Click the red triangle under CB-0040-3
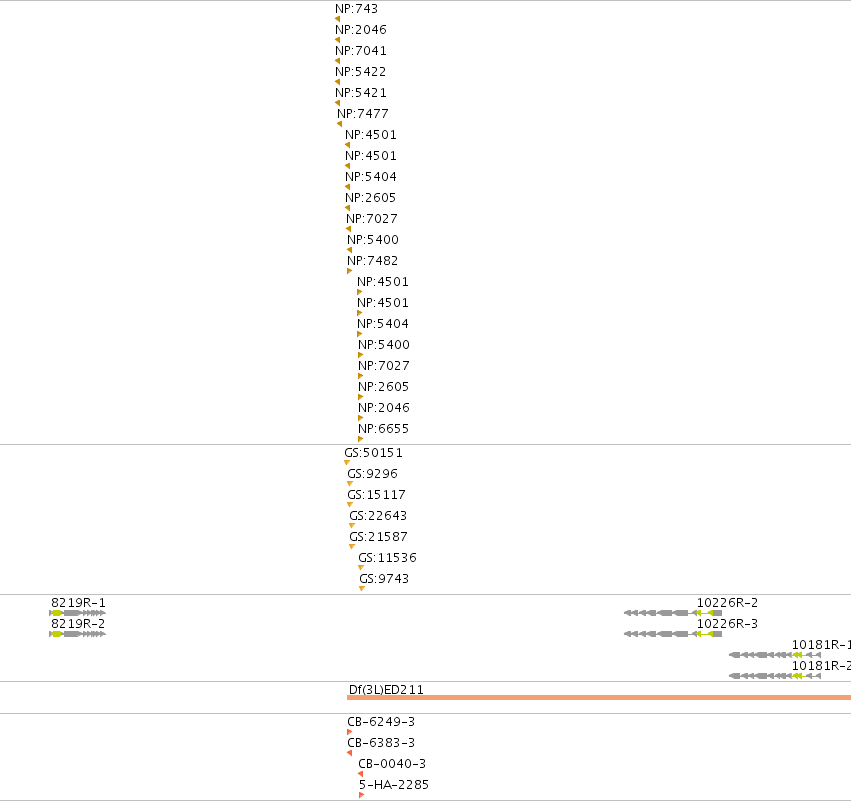 point(360,774)
